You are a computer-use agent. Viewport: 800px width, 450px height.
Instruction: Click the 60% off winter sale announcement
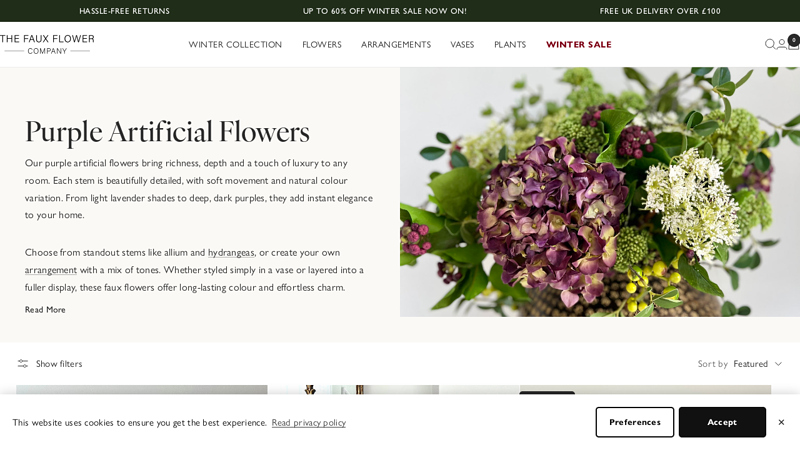coord(385,11)
